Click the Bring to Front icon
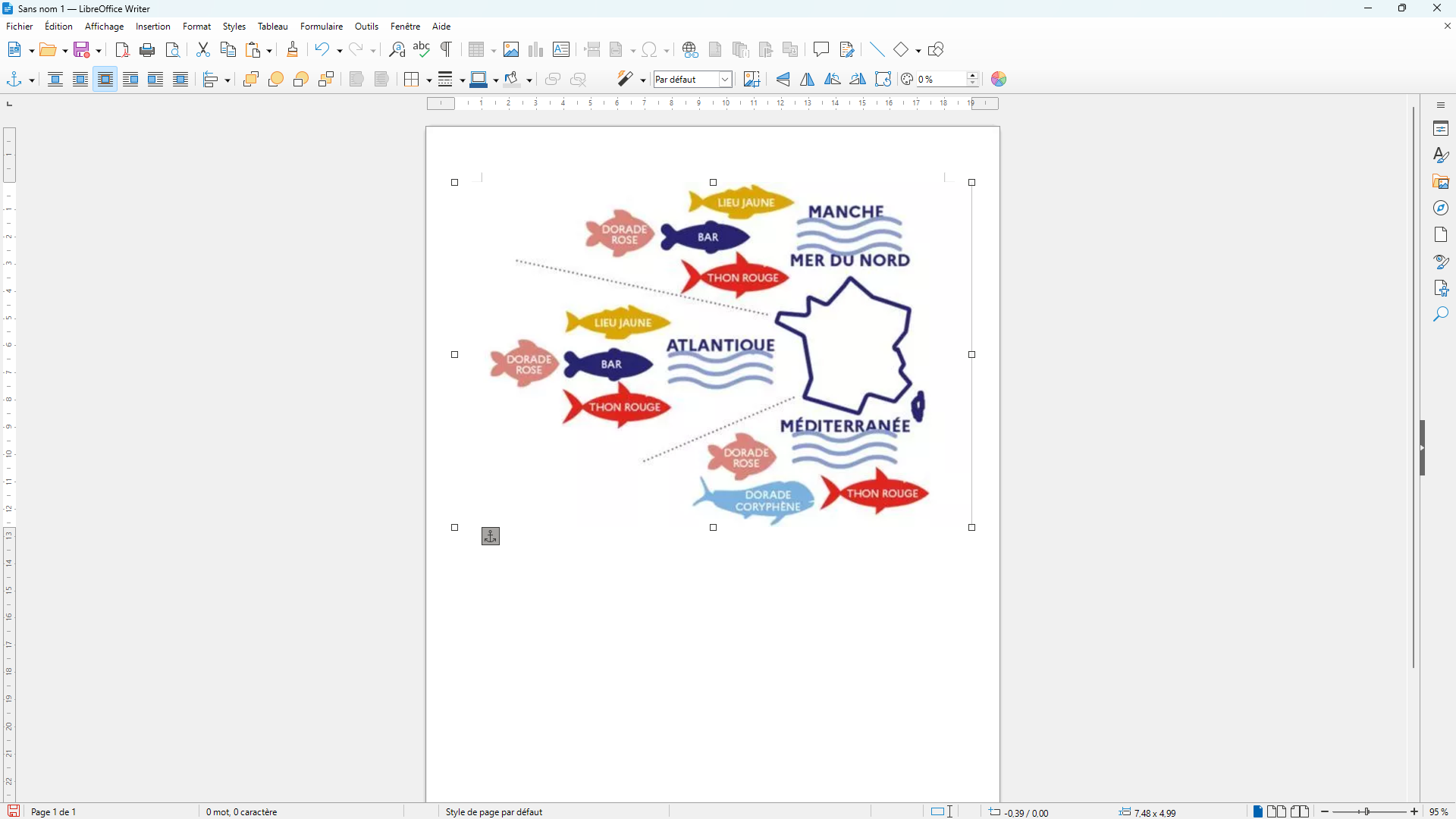 251,80
